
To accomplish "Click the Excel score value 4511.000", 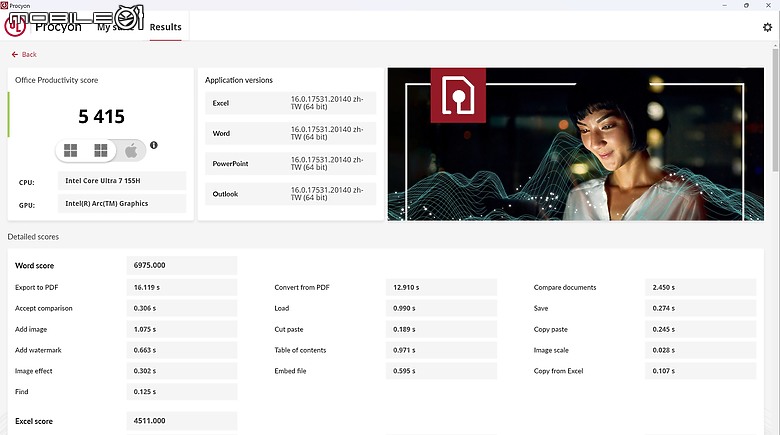I will (182, 421).
